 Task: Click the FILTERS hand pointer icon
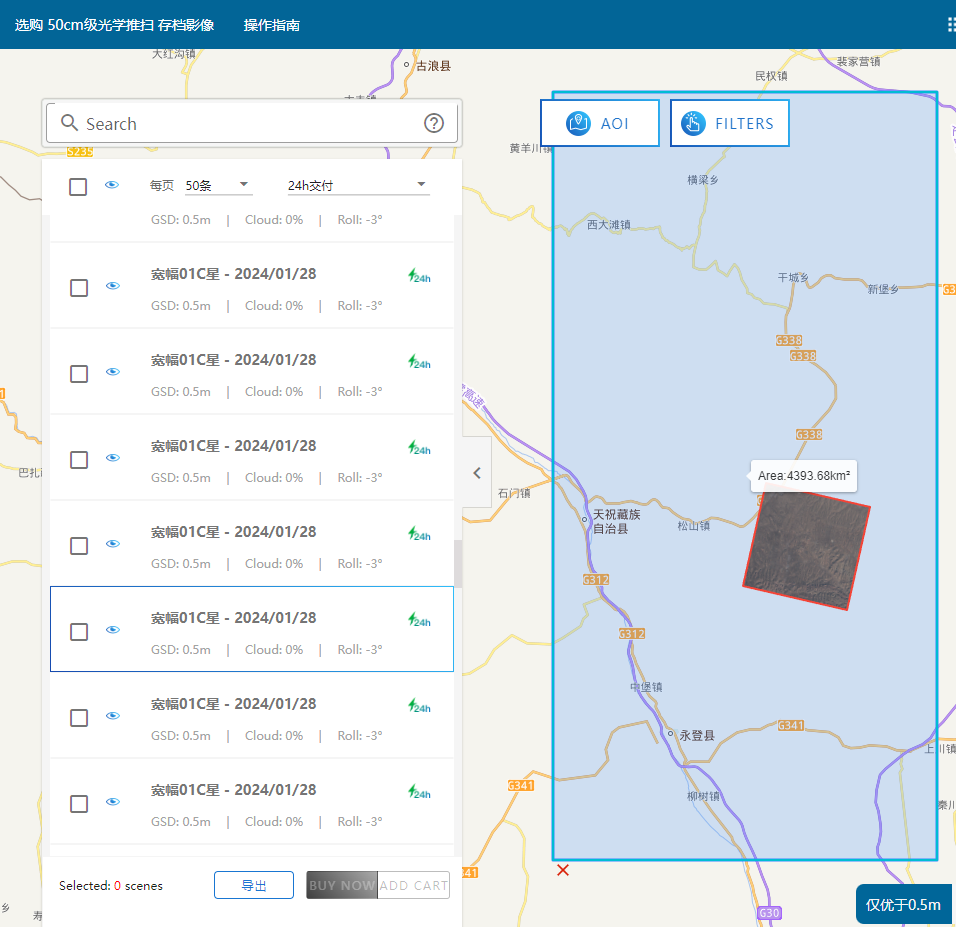[693, 123]
